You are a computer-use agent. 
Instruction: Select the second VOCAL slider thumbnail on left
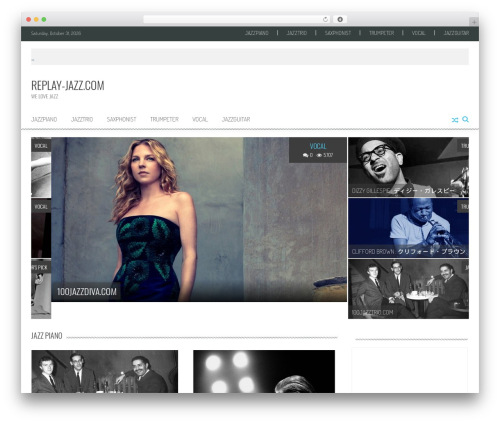pos(41,228)
